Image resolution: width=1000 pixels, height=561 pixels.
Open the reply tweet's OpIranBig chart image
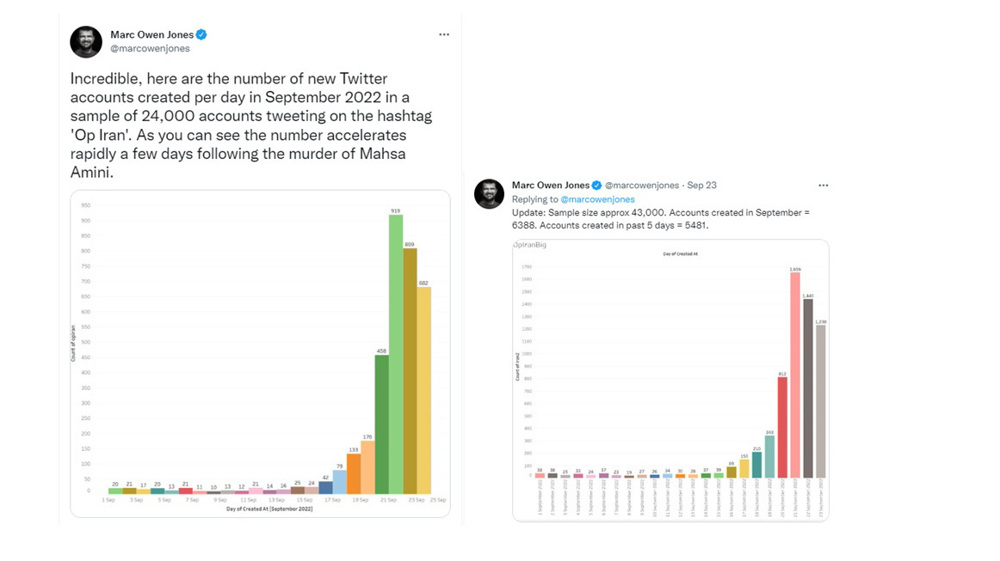(671, 381)
